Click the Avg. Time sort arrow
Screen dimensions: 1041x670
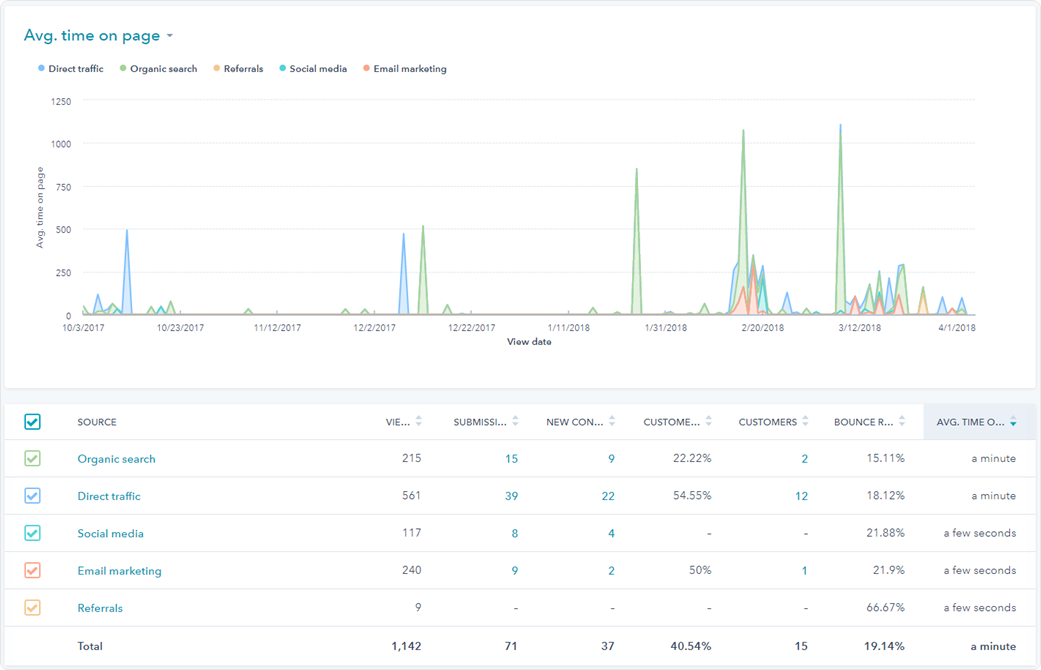pos(1013,423)
